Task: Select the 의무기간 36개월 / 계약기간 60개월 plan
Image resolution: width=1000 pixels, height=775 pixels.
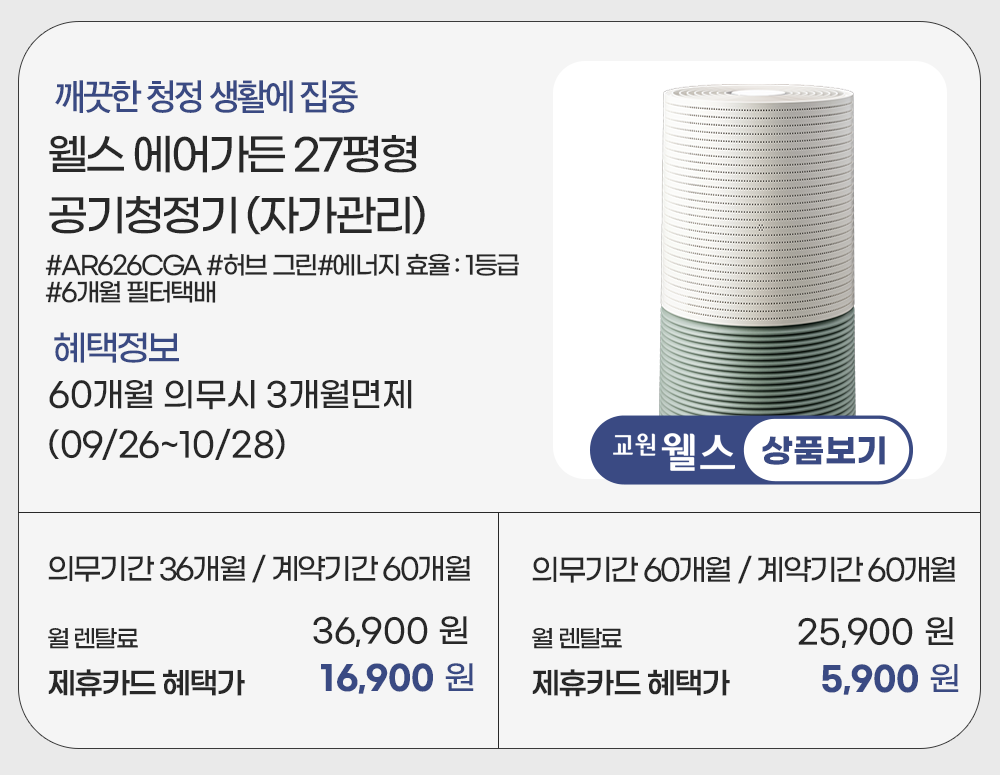Action: pyautogui.click(x=259, y=571)
